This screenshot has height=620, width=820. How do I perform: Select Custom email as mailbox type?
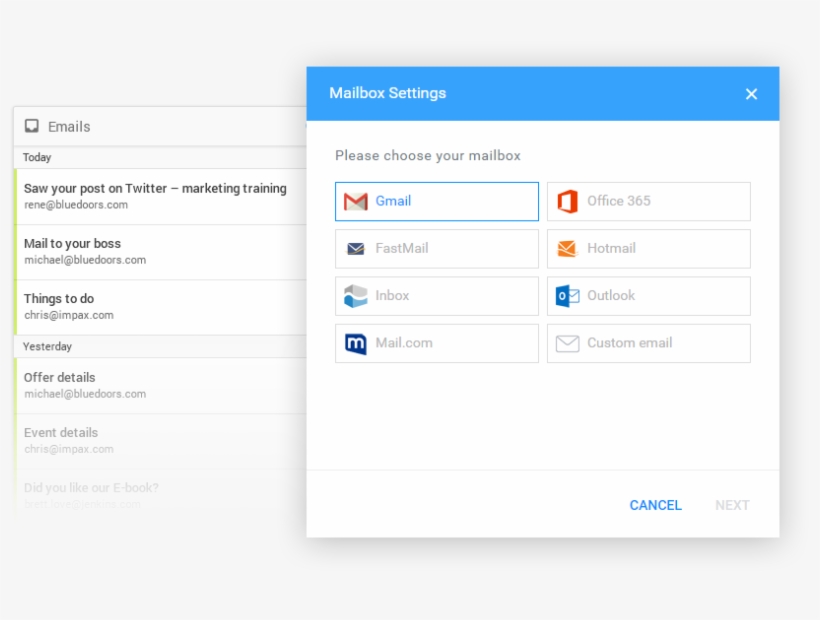pos(648,343)
